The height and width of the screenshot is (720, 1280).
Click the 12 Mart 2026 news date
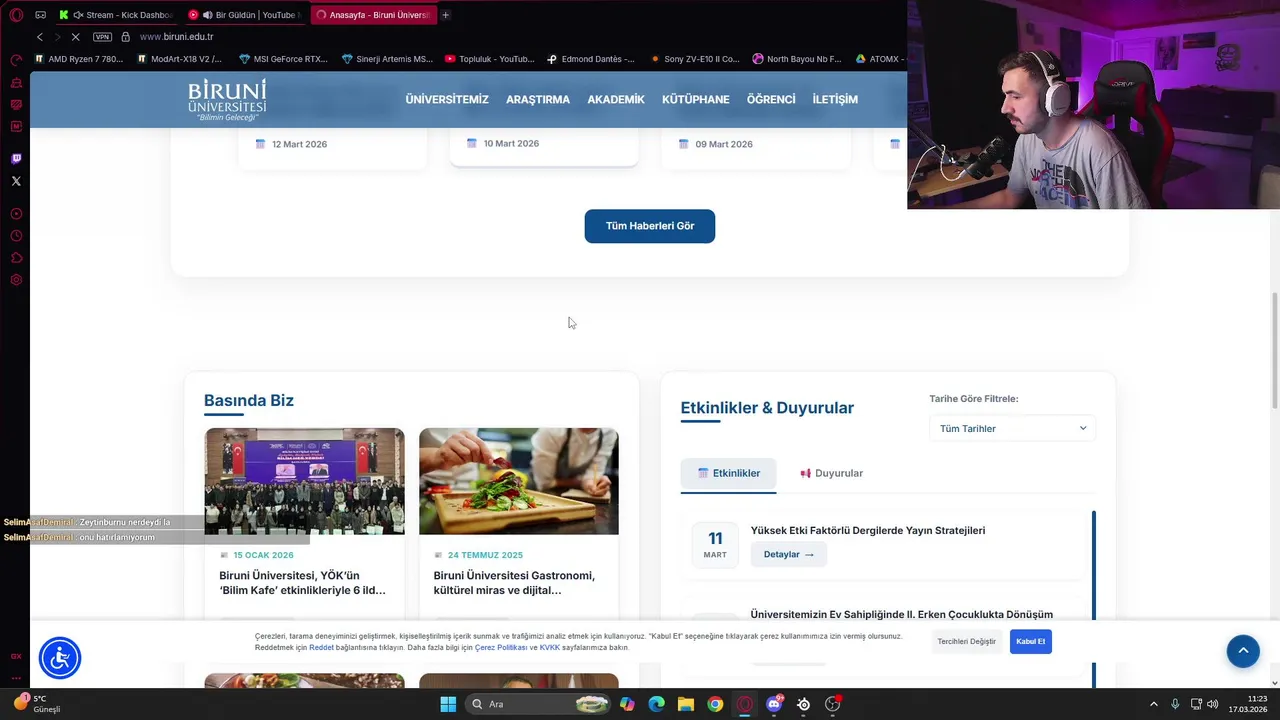(299, 144)
